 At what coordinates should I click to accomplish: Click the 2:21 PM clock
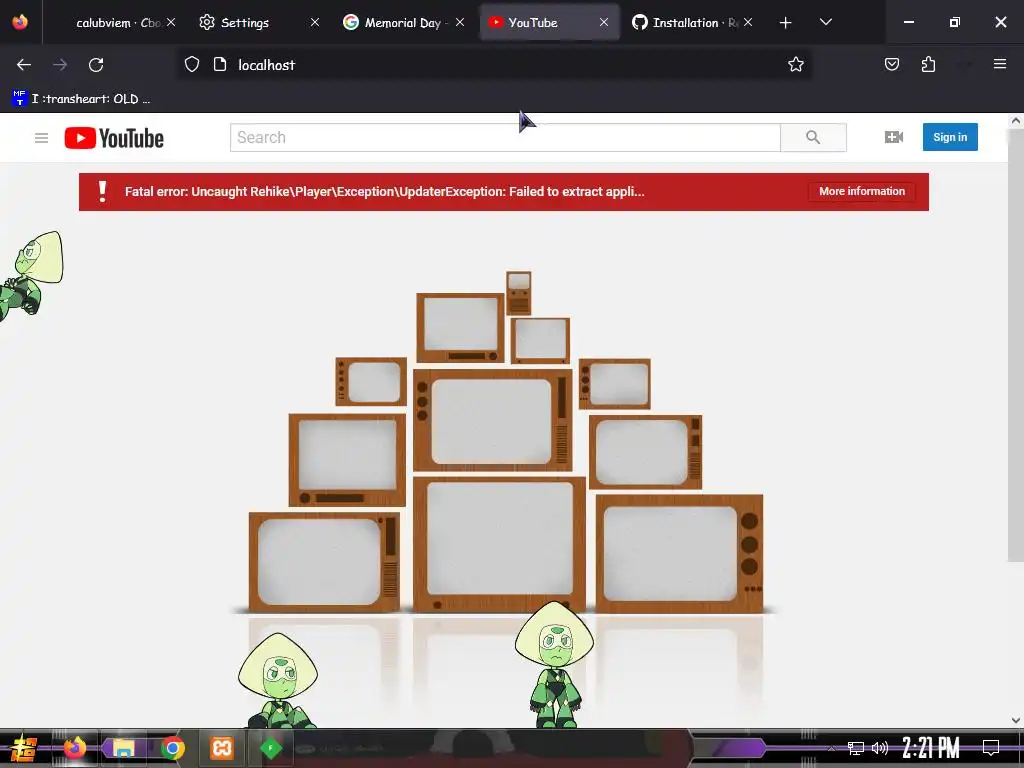(x=931, y=748)
